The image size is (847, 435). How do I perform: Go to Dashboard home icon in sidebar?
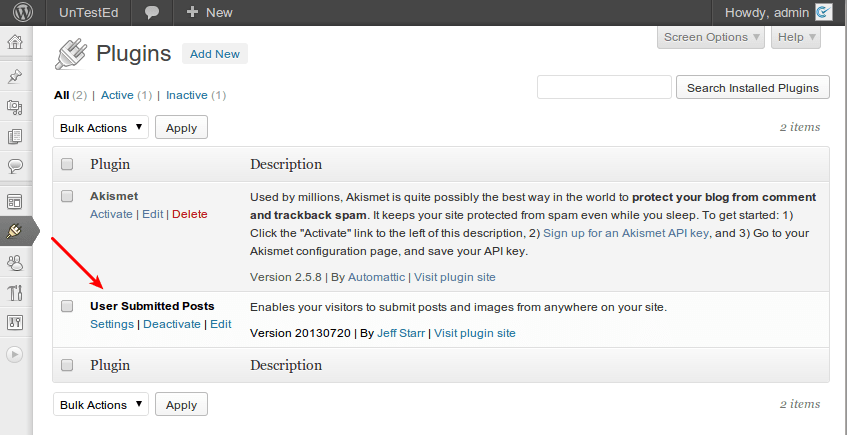click(x=15, y=41)
